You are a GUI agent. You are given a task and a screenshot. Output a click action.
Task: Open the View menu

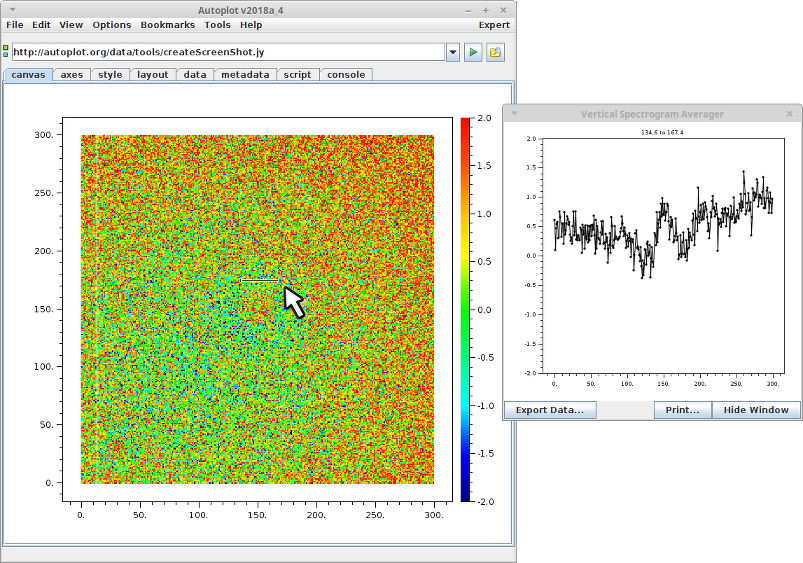point(71,25)
